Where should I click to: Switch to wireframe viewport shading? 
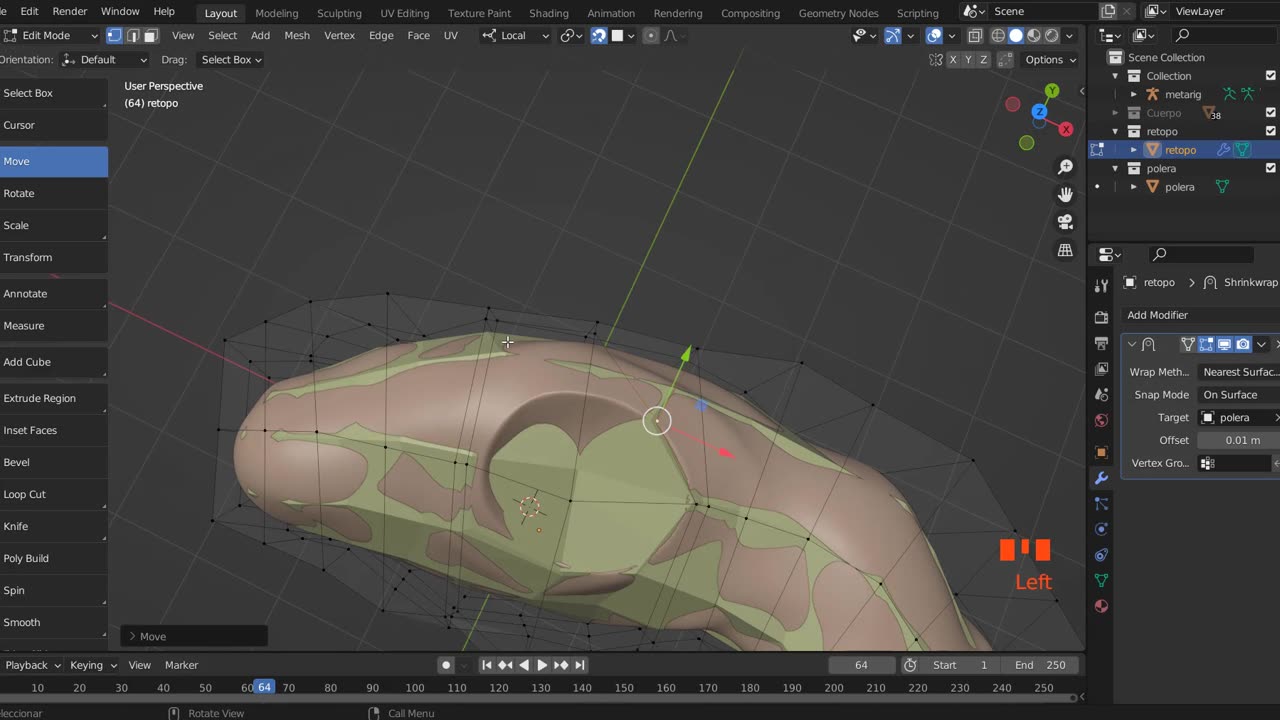997,35
